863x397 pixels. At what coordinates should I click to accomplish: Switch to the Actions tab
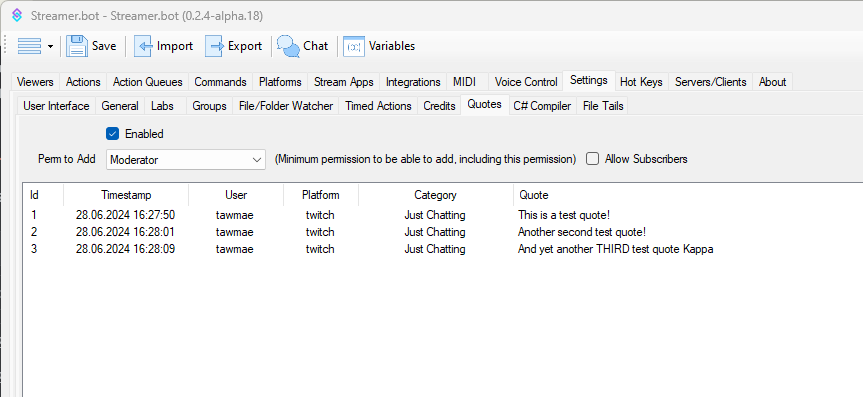click(83, 82)
